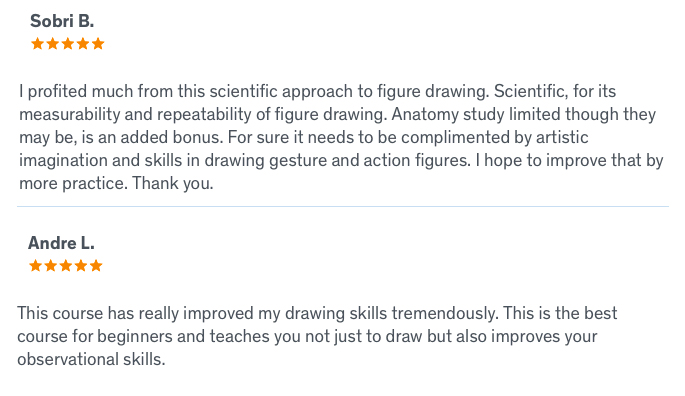Click second star of Andre L.'s rating
This screenshot has height=396, width=685.
[51, 266]
